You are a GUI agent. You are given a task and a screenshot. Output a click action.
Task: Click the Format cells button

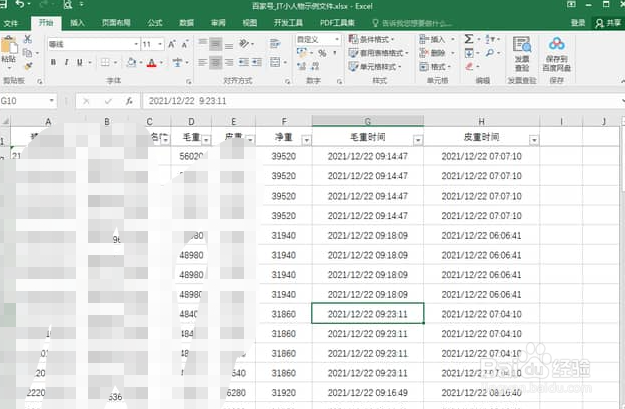(x=435, y=66)
